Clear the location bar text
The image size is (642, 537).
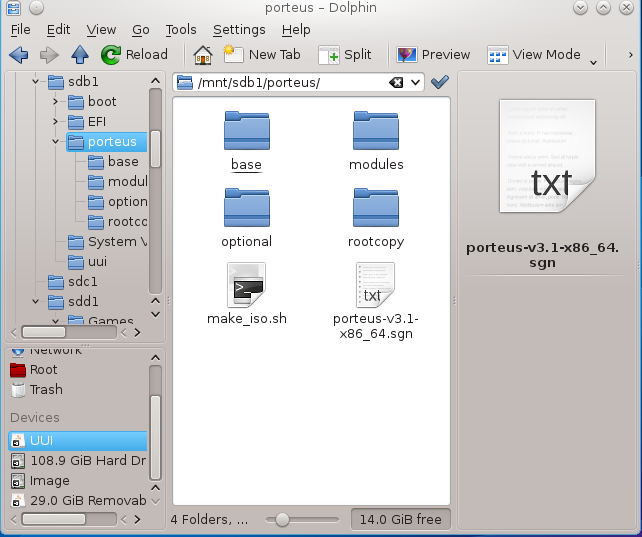[396, 82]
